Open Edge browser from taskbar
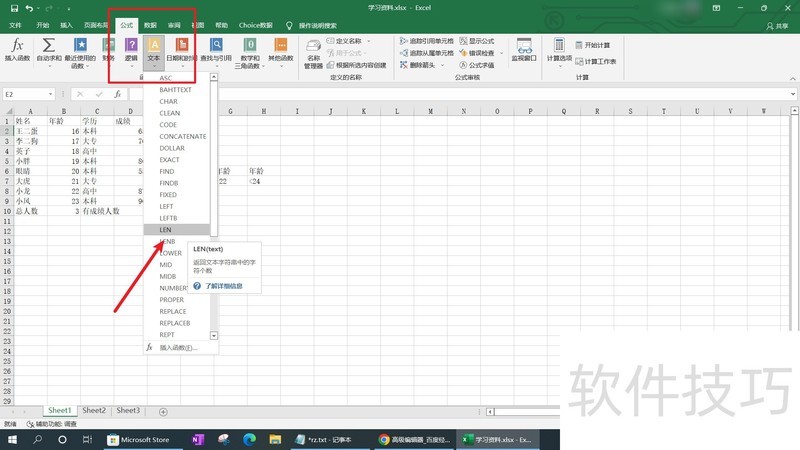 (x=249, y=439)
